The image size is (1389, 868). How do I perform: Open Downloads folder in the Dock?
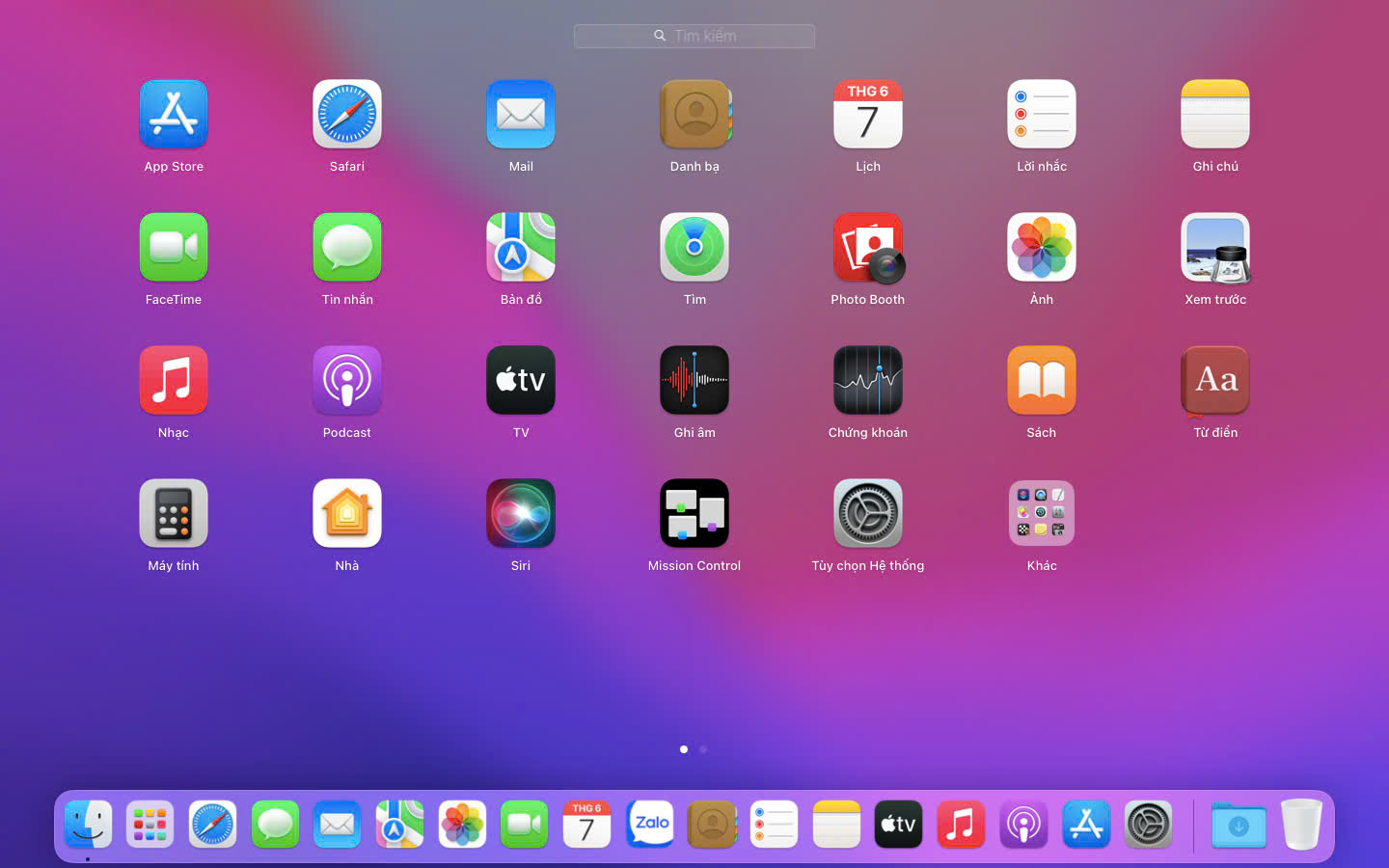coord(1239,825)
